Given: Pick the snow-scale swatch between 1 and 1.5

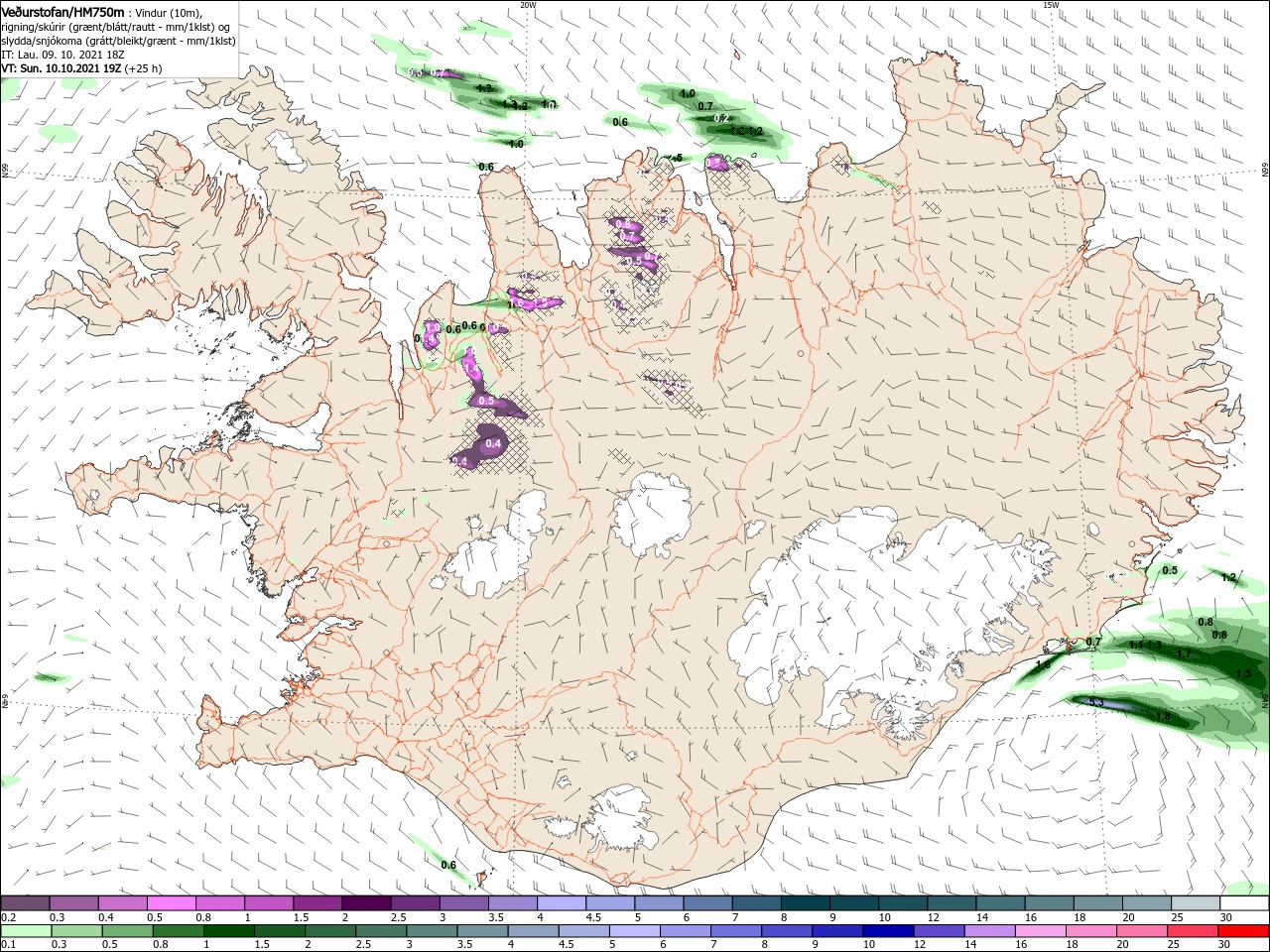Looking at the screenshot, I should (x=269, y=903).
